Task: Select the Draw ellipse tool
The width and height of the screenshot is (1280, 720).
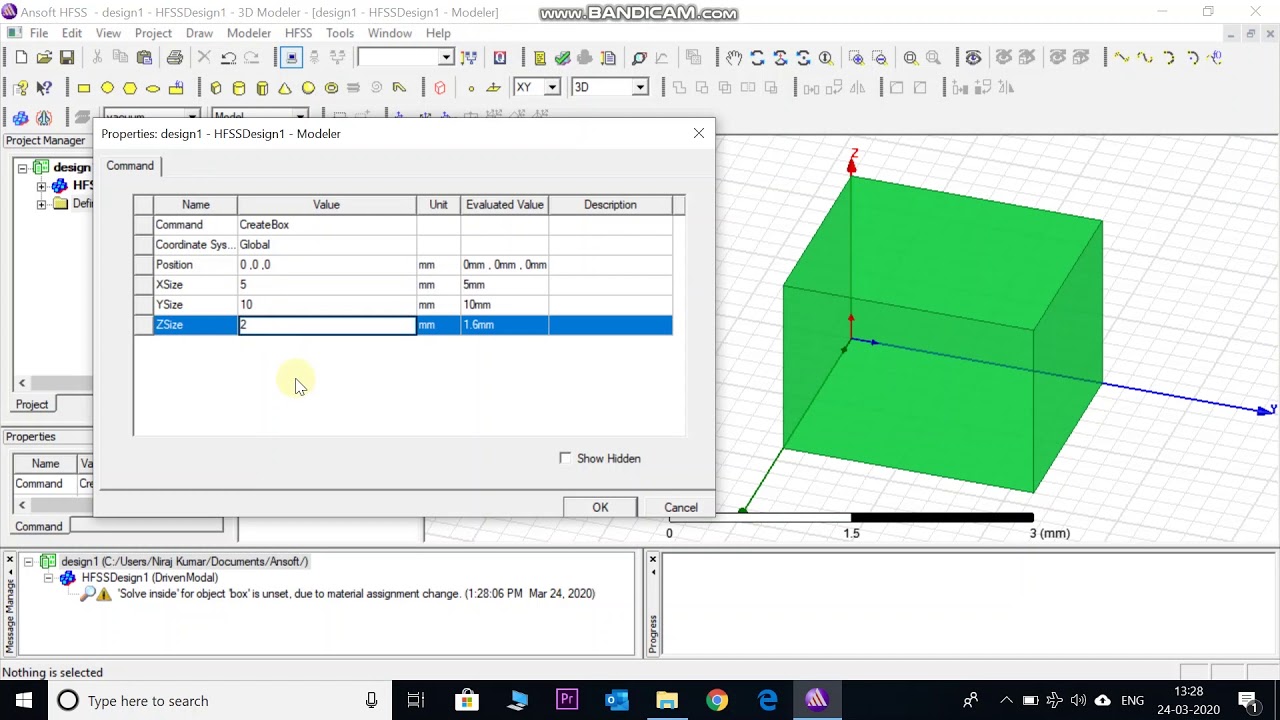Action: pos(153,88)
